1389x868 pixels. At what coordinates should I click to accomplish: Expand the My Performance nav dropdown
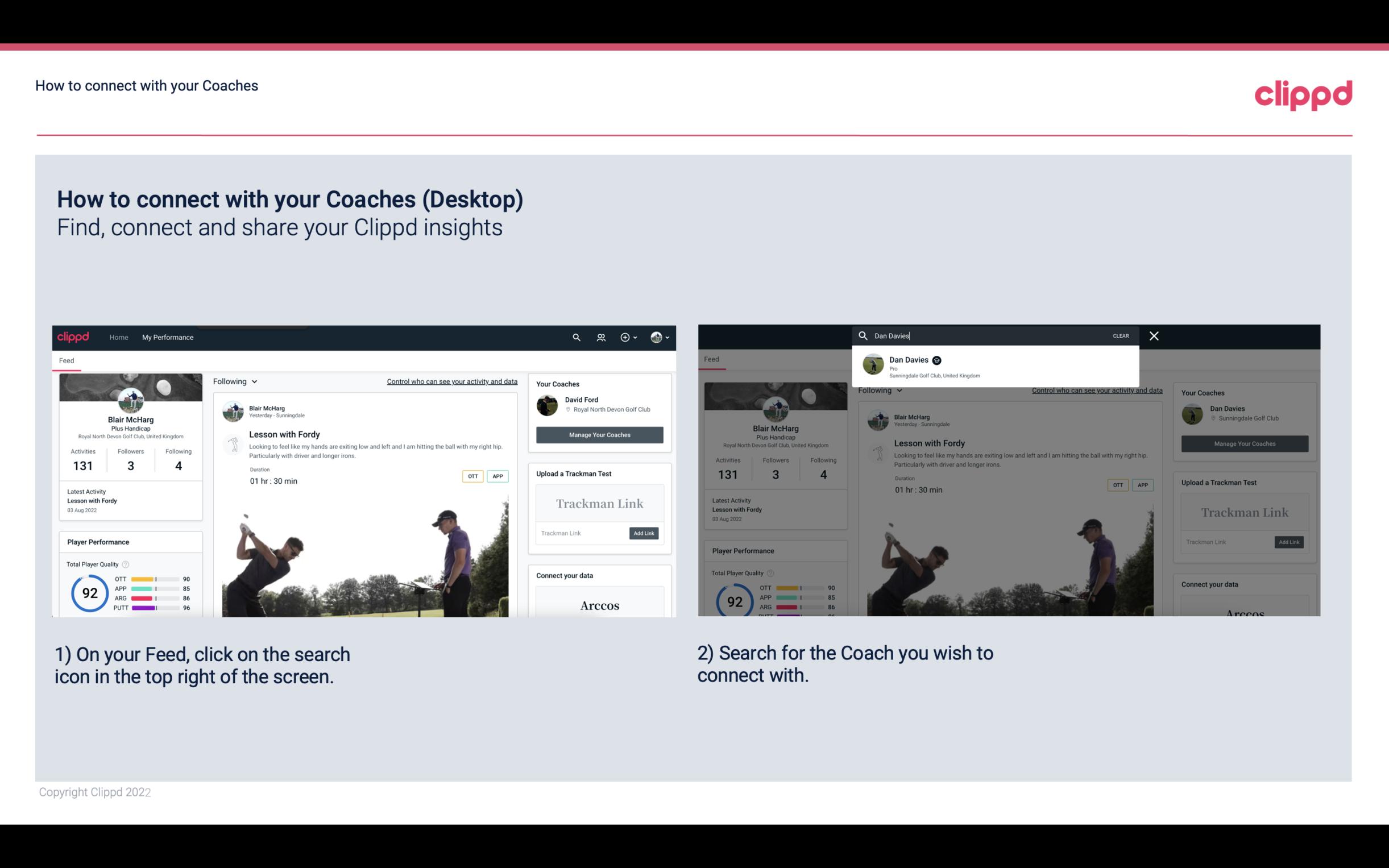pos(167,337)
